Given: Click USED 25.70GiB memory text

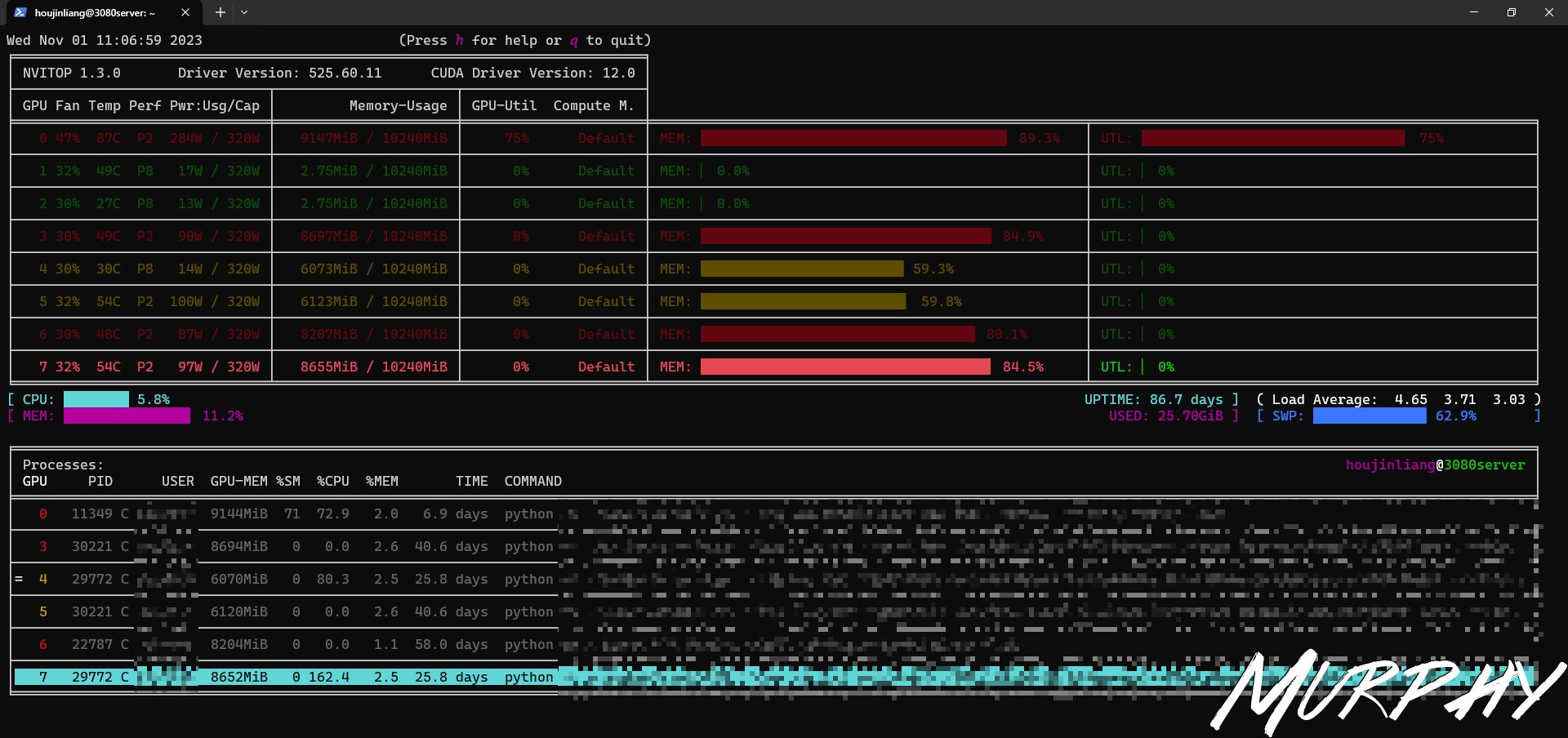Looking at the screenshot, I should (1166, 416).
